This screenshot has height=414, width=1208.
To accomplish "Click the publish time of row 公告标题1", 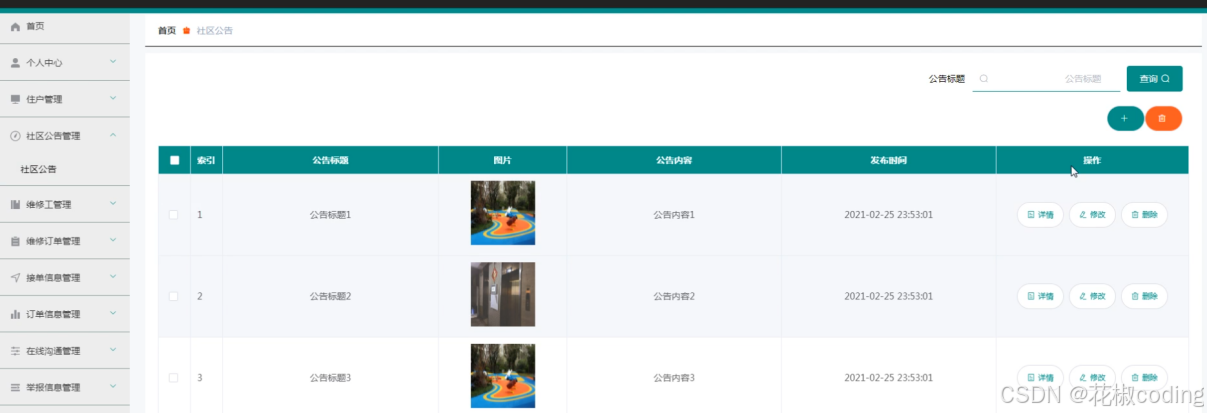I will tap(888, 214).
